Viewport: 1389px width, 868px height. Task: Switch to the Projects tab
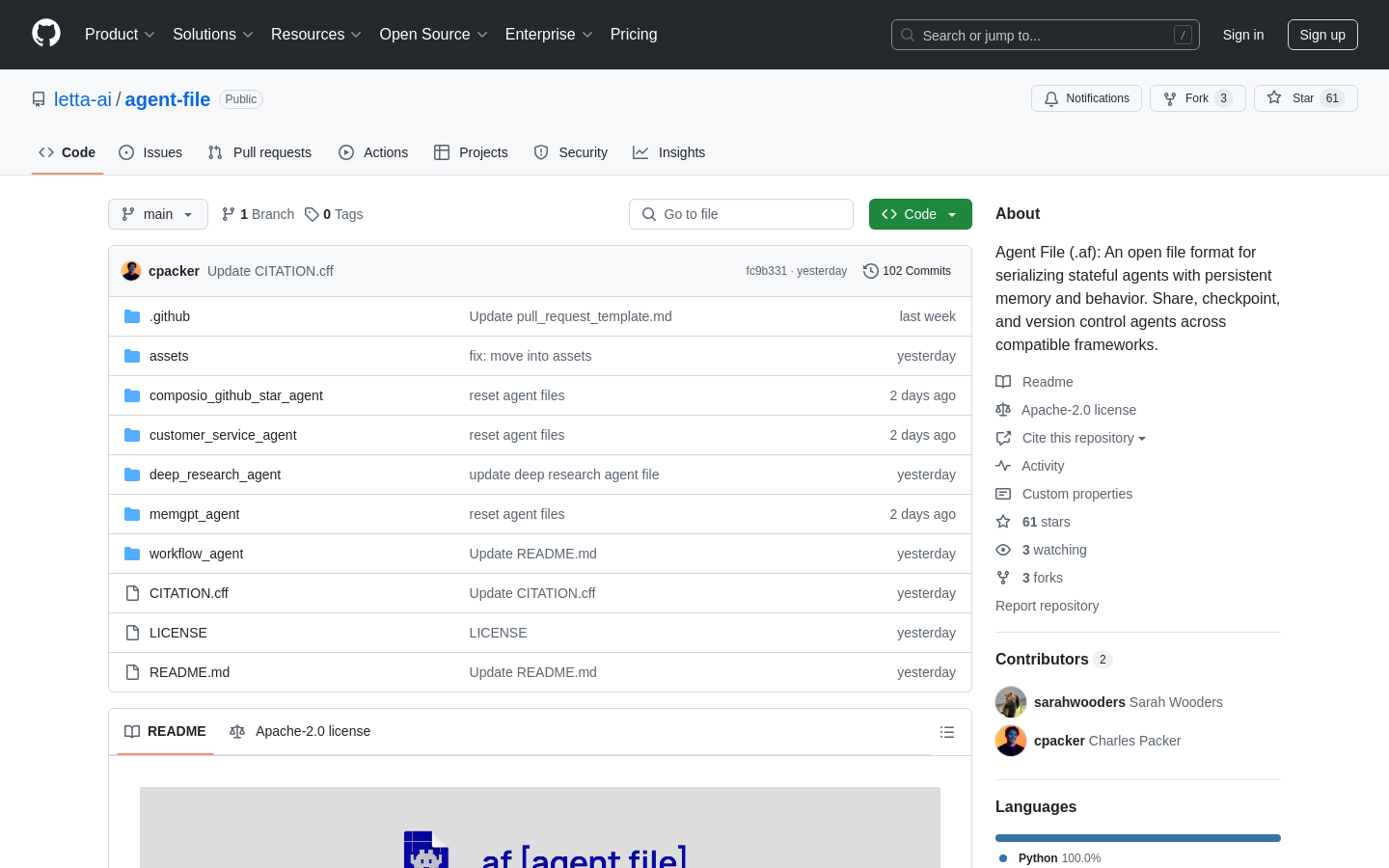[x=471, y=152]
